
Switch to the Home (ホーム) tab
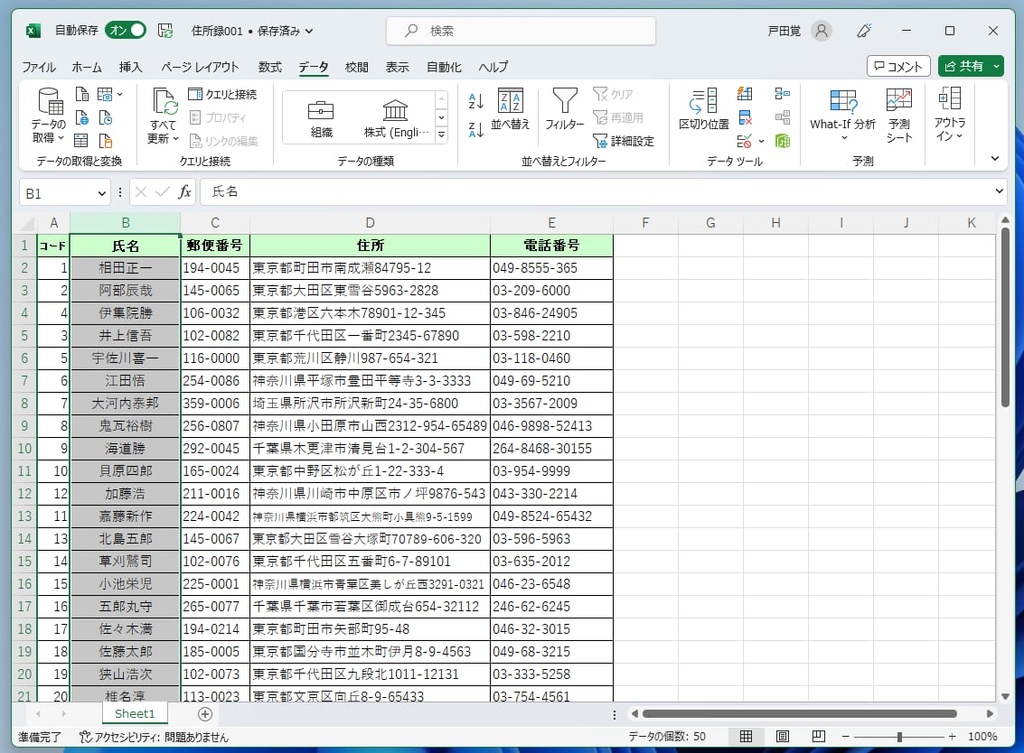click(87, 67)
